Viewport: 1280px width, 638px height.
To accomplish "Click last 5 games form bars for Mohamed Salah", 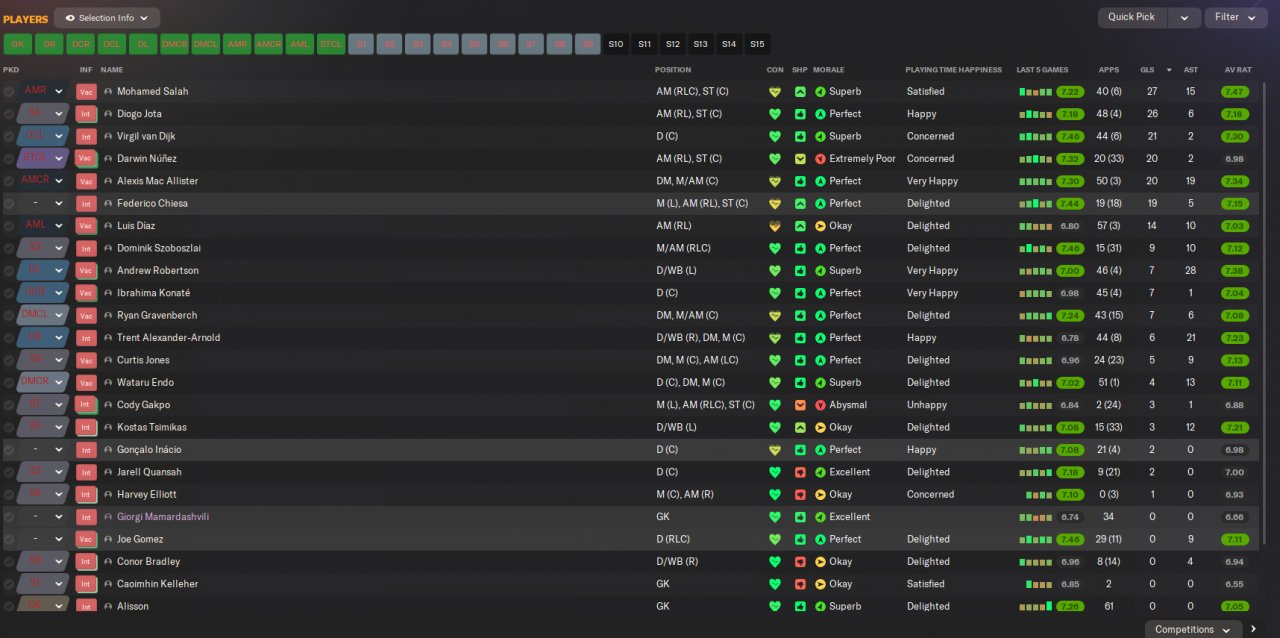I will pyautogui.click(x=1036, y=92).
